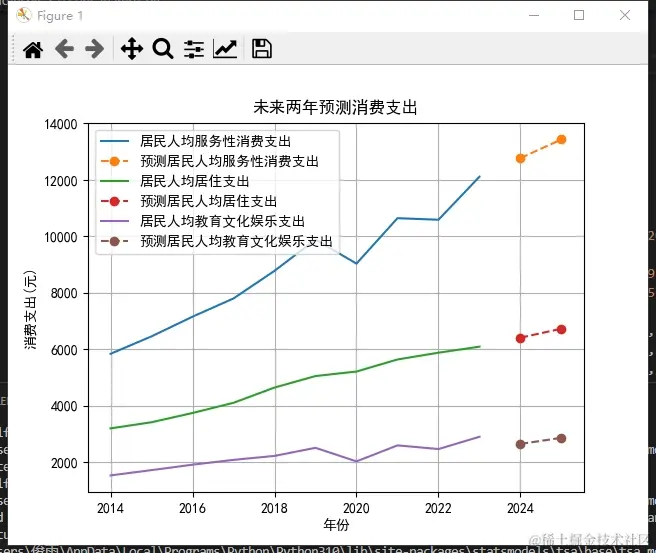Viewport: 656px width, 553px height.
Task: Click the y-axis label 消费支出(元)
Action: point(30,310)
